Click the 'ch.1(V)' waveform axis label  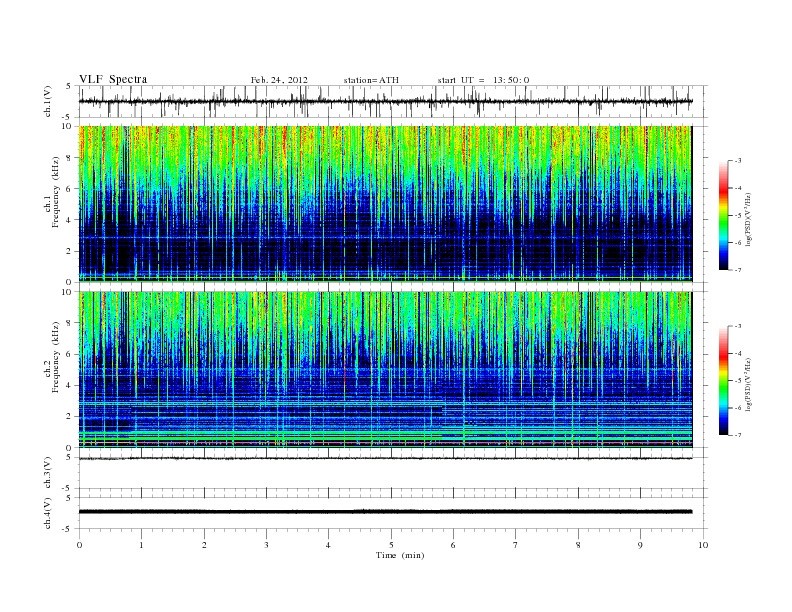pyautogui.click(x=48, y=101)
